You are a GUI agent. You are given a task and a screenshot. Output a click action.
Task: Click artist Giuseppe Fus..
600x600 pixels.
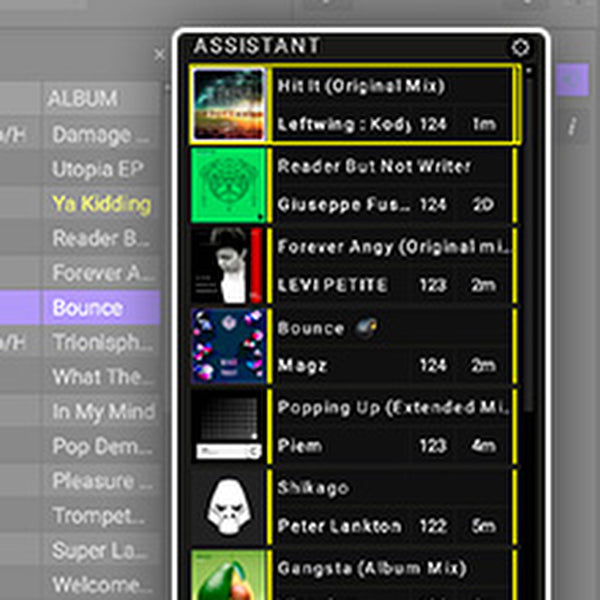(x=344, y=205)
